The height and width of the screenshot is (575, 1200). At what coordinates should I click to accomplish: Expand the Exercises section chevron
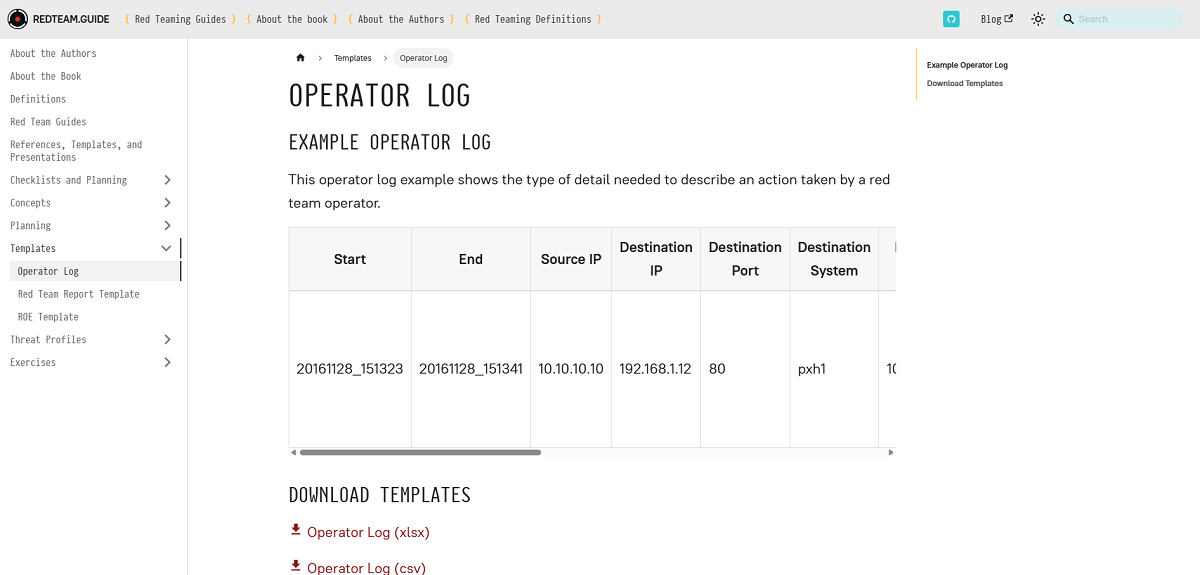167,362
